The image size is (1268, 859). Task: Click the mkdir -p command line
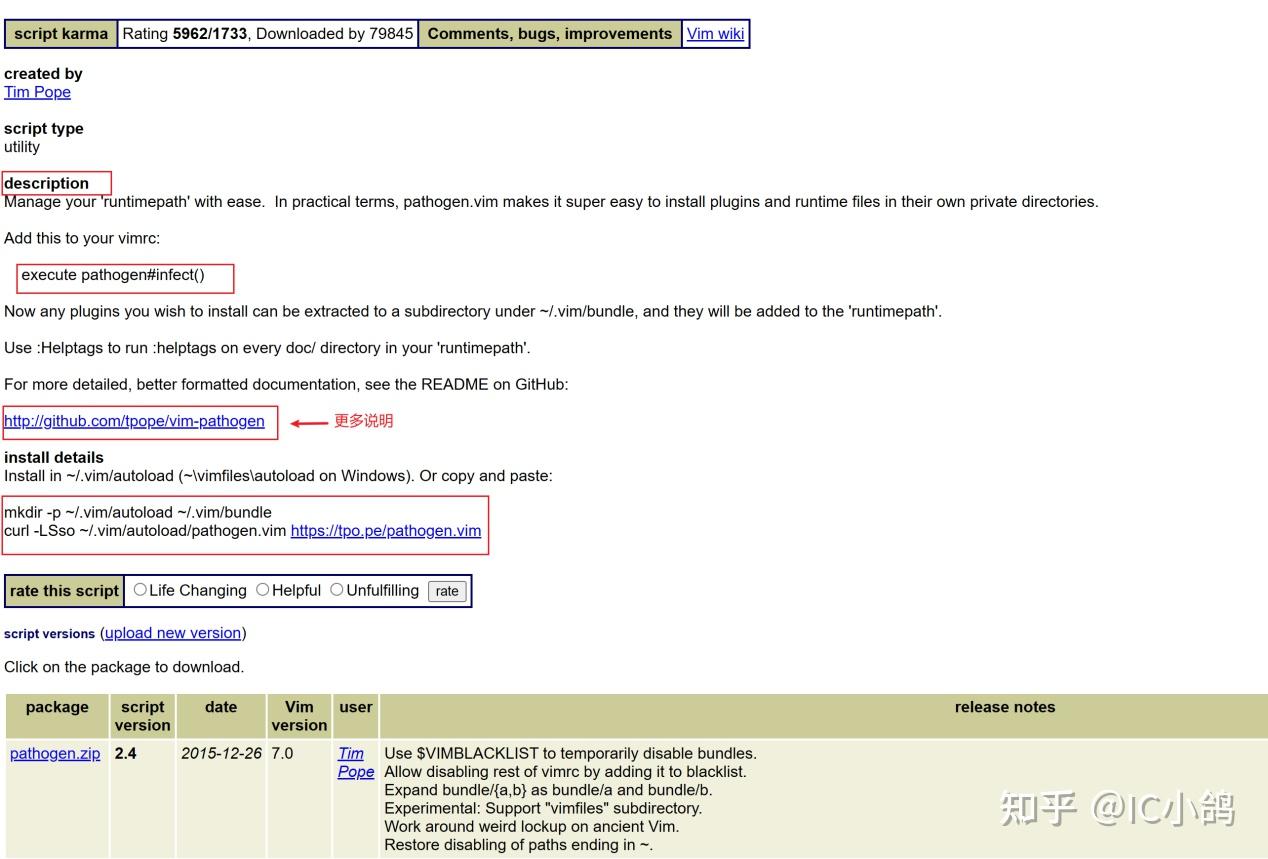click(x=138, y=513)
